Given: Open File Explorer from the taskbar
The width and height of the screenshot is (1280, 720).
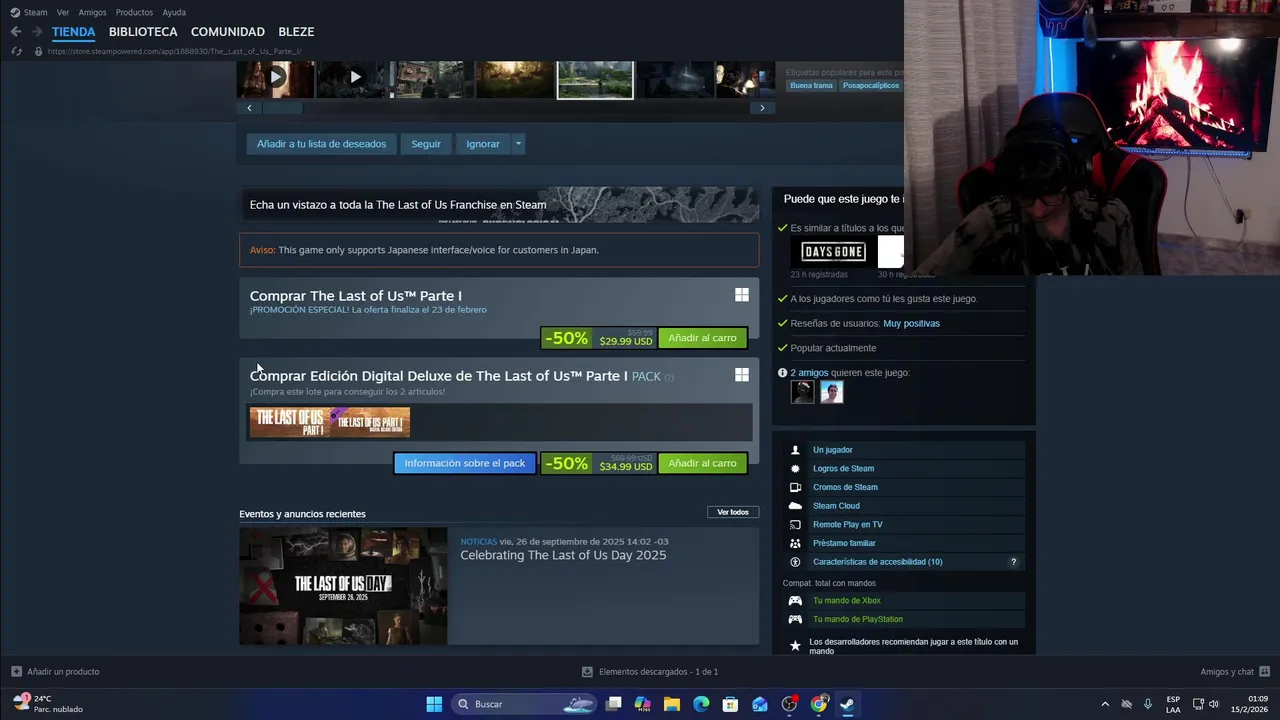Looking at the screenshot, I should 672,704.
